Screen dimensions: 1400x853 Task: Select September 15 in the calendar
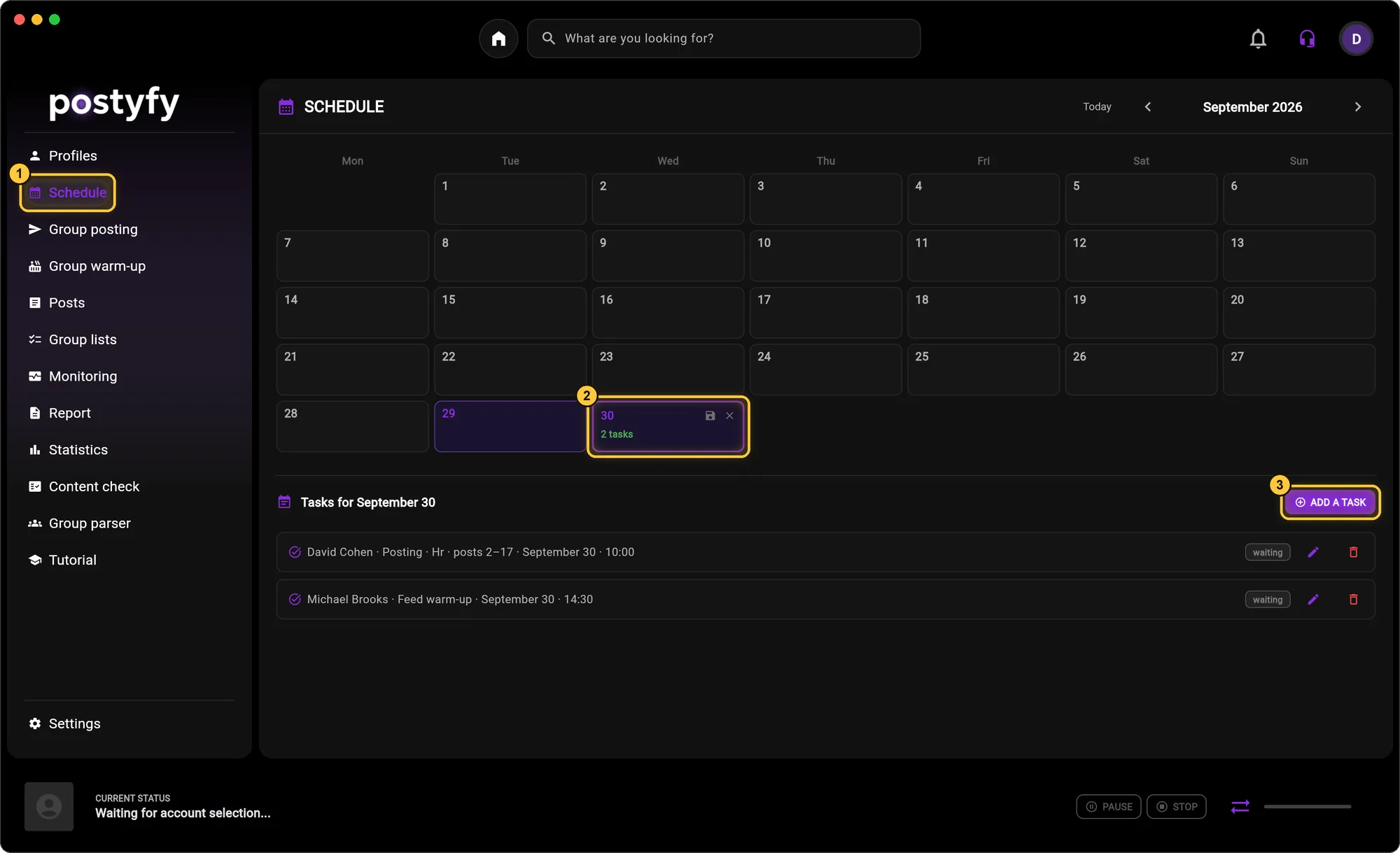point(510,313)
